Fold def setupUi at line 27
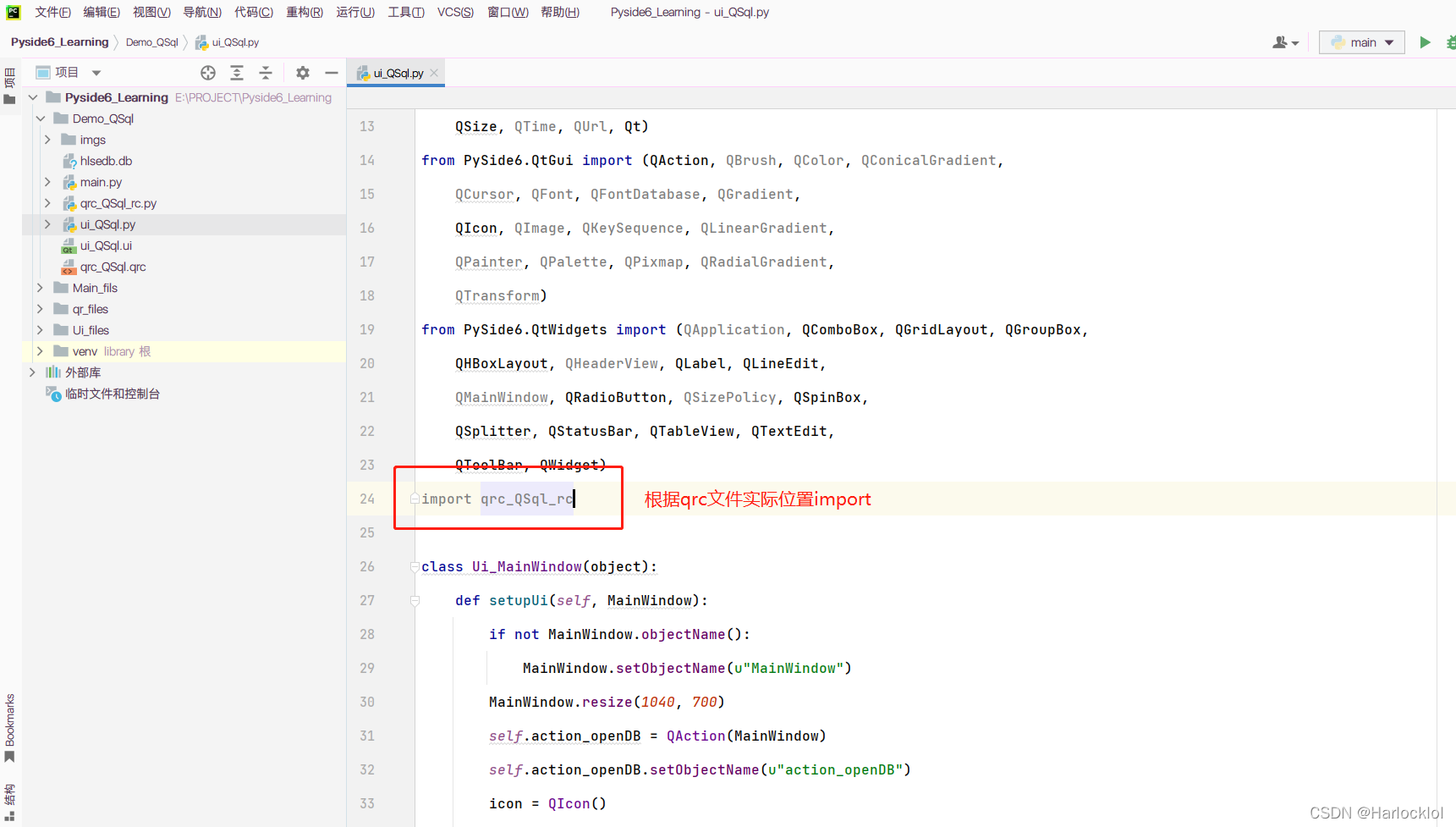Viewport: 1456px width, 827px height. point(415,600)
